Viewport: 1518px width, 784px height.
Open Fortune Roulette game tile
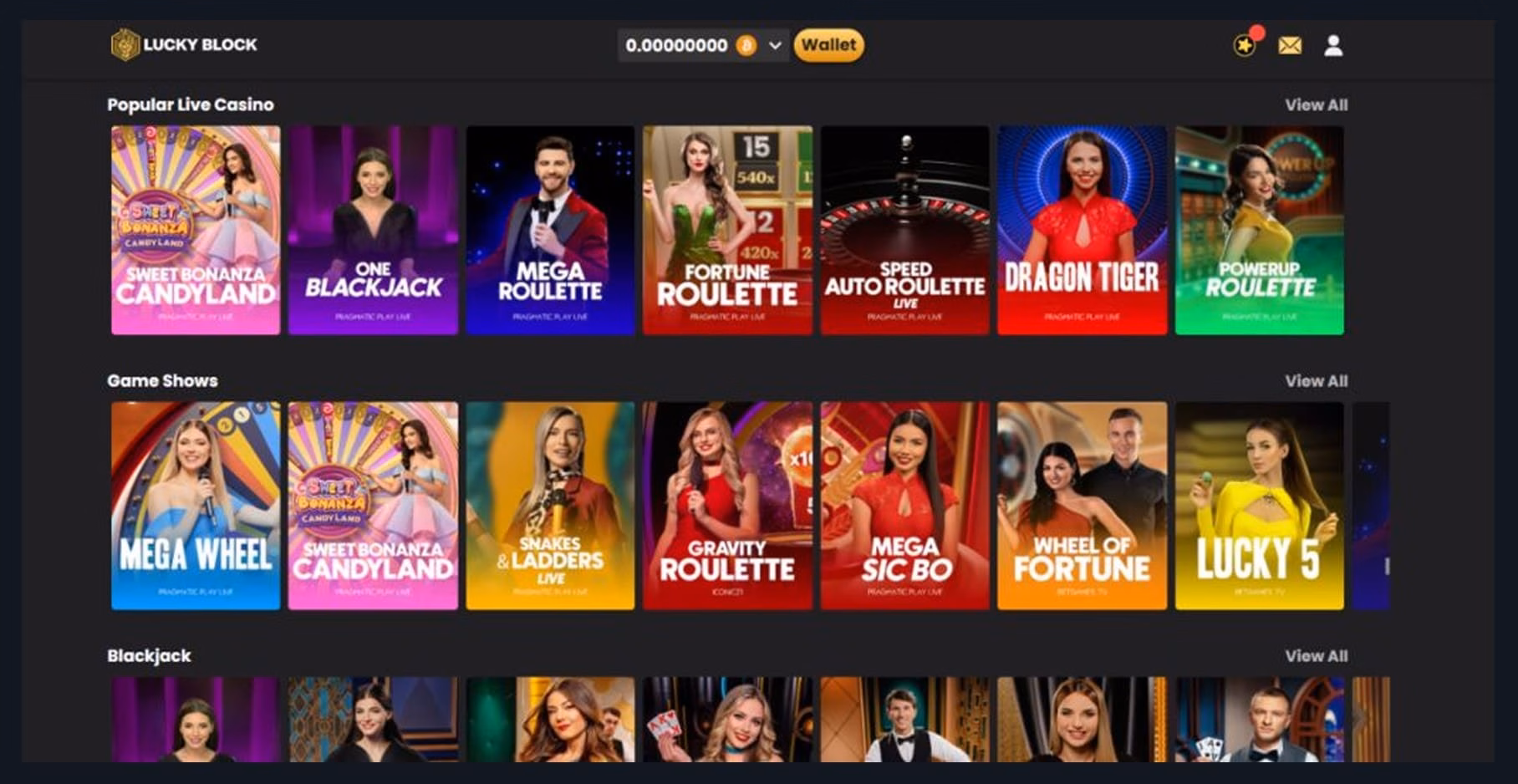tap(727, 231)
